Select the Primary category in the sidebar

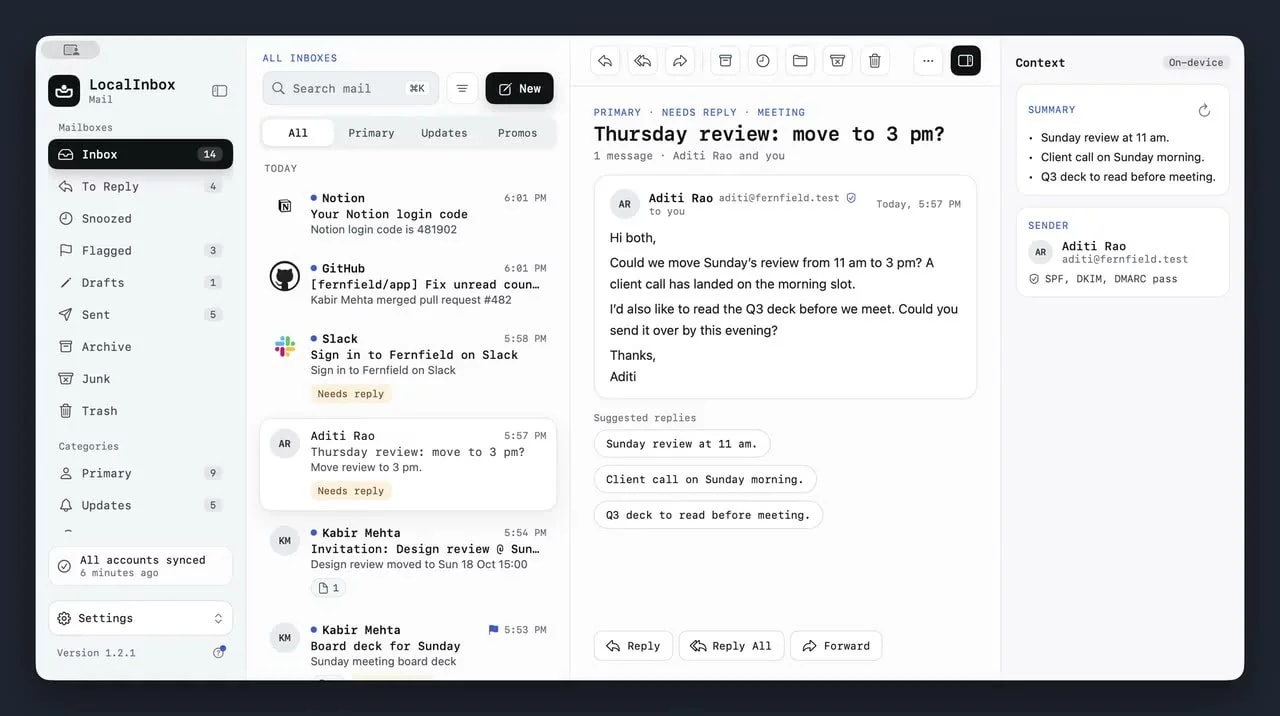pyautogui.click(x=140, y=473)
